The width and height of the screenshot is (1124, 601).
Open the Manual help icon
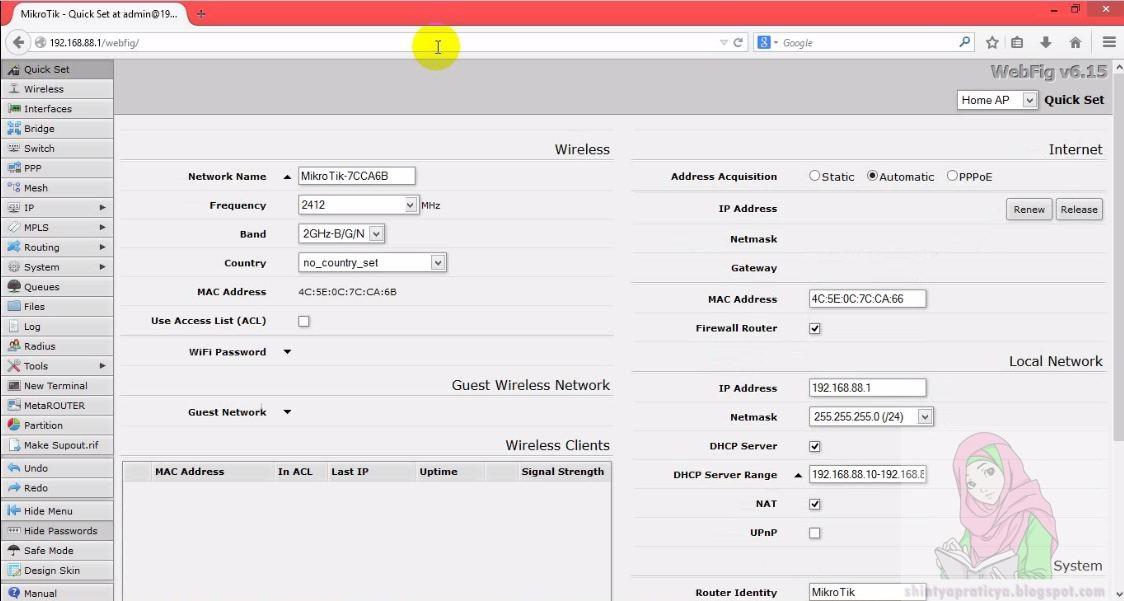[x=14, y=593]
